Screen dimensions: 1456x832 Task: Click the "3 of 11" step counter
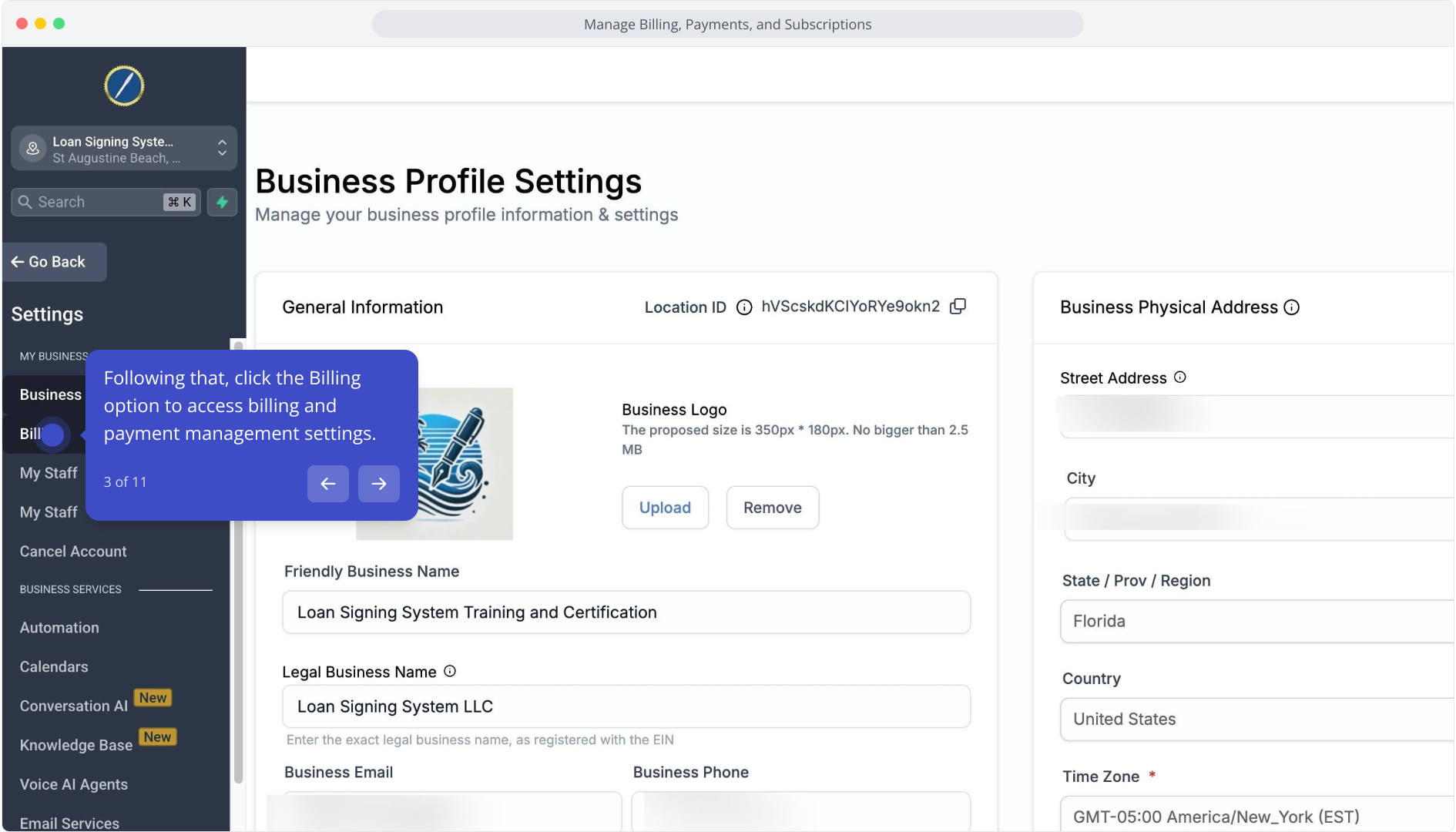pos(125,482)
